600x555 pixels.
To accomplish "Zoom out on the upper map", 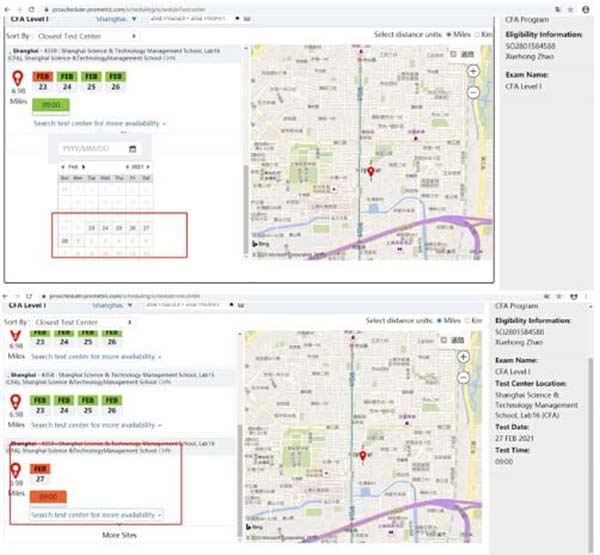I will click(472, 92).
